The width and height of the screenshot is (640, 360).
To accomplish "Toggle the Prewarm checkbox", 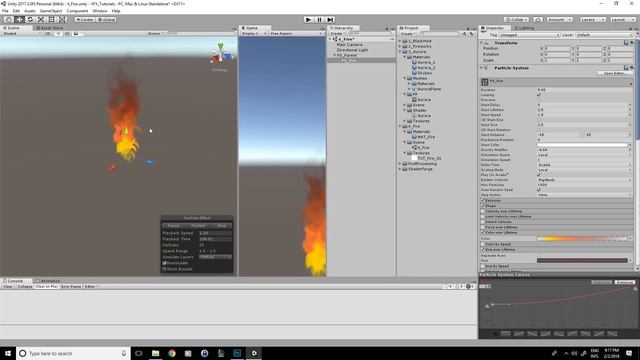I will click(x=539, y=100).
